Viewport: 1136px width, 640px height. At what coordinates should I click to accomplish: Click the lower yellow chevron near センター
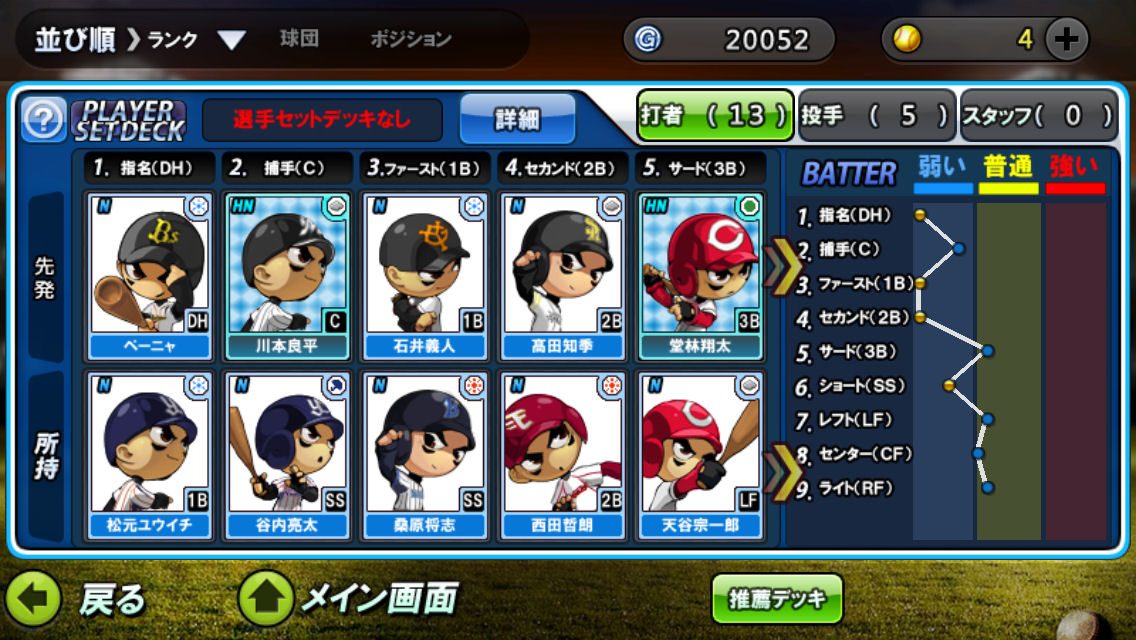782,473
